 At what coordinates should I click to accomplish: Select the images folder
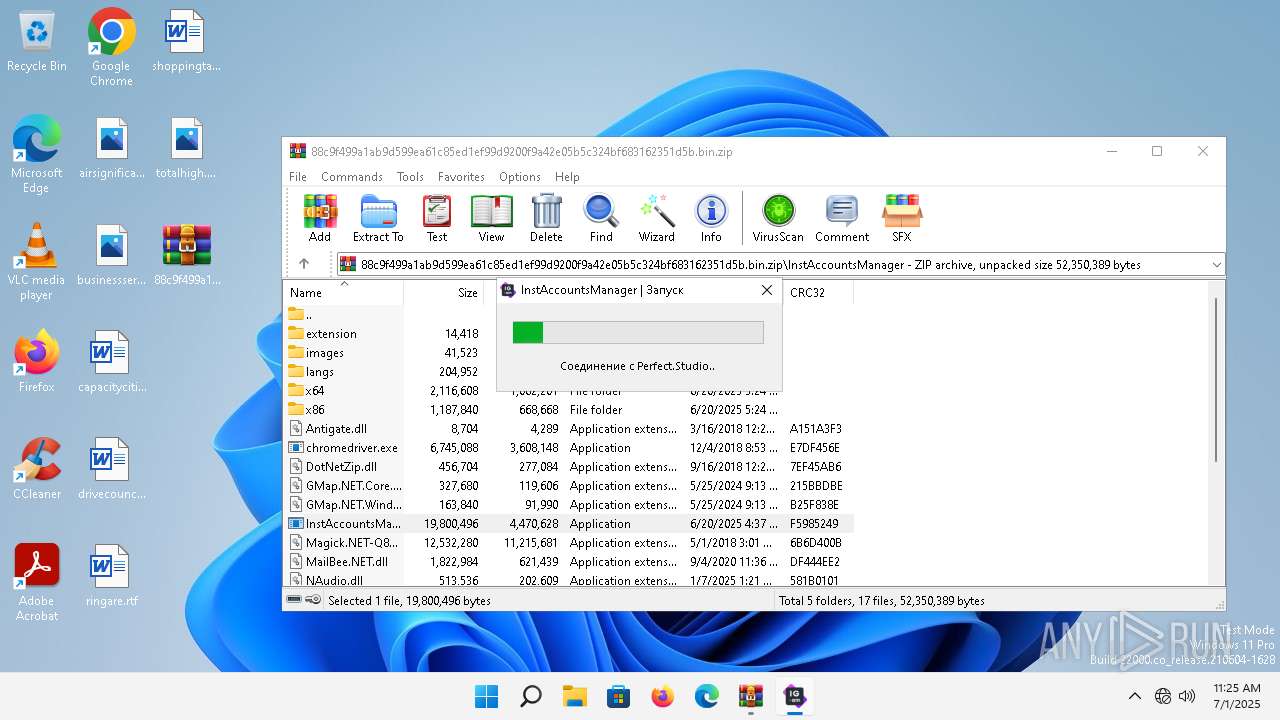click(x=570, y=352)
